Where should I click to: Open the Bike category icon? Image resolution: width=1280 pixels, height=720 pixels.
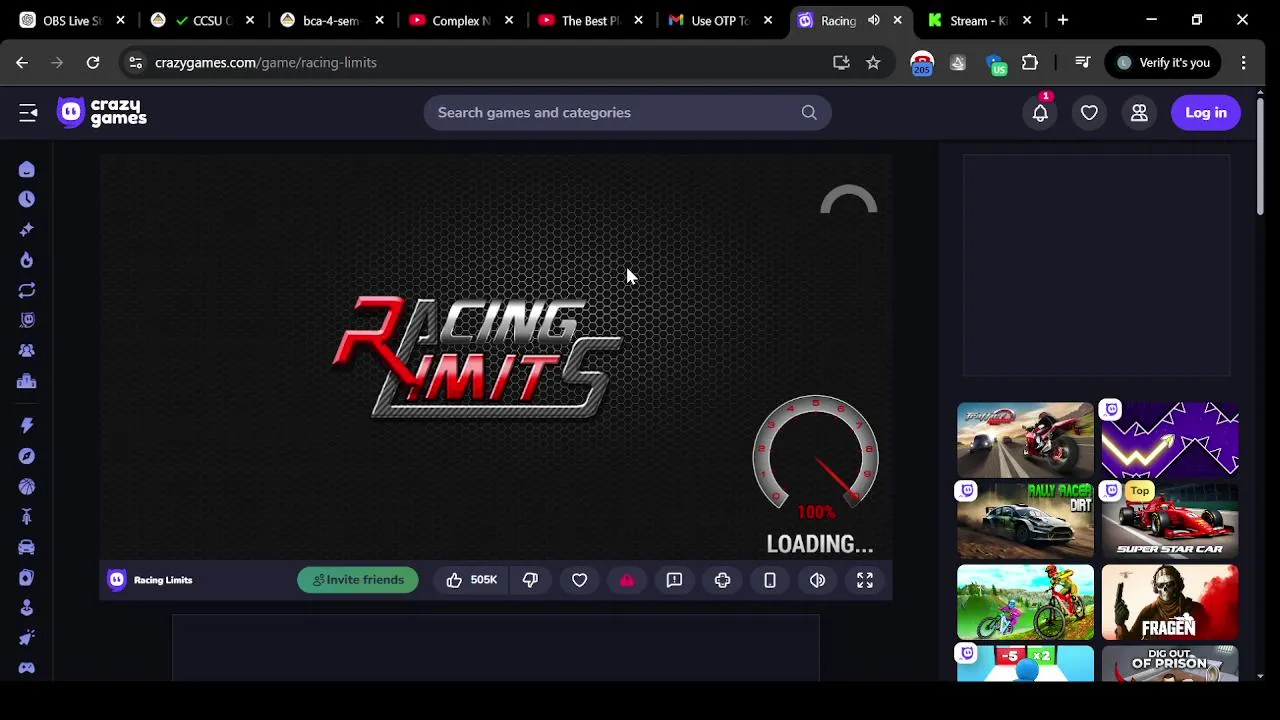click(27, 517)
